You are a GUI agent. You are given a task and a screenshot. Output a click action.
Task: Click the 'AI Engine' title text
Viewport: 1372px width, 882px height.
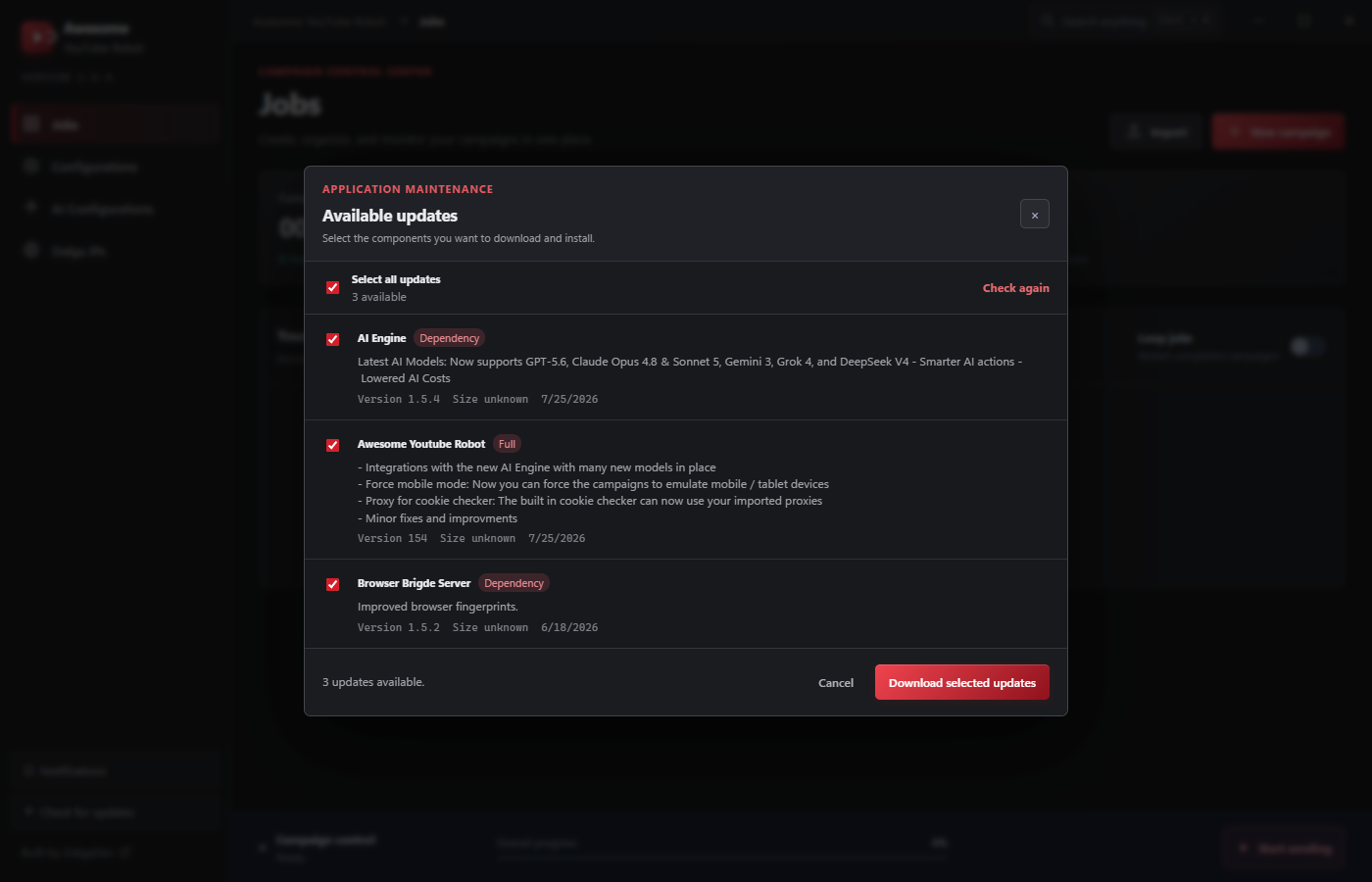(x=381, y=338)
